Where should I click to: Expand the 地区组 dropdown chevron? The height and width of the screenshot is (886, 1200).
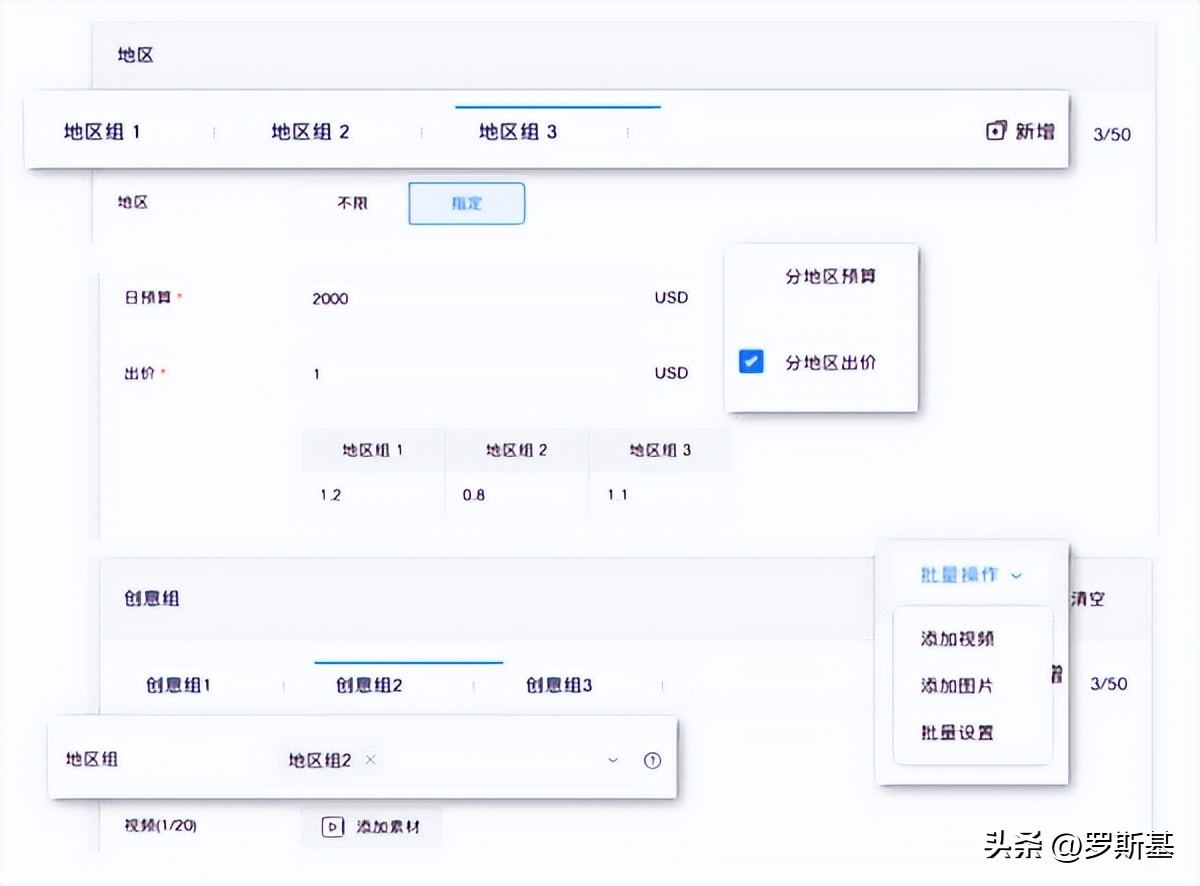tap(613, 760)
